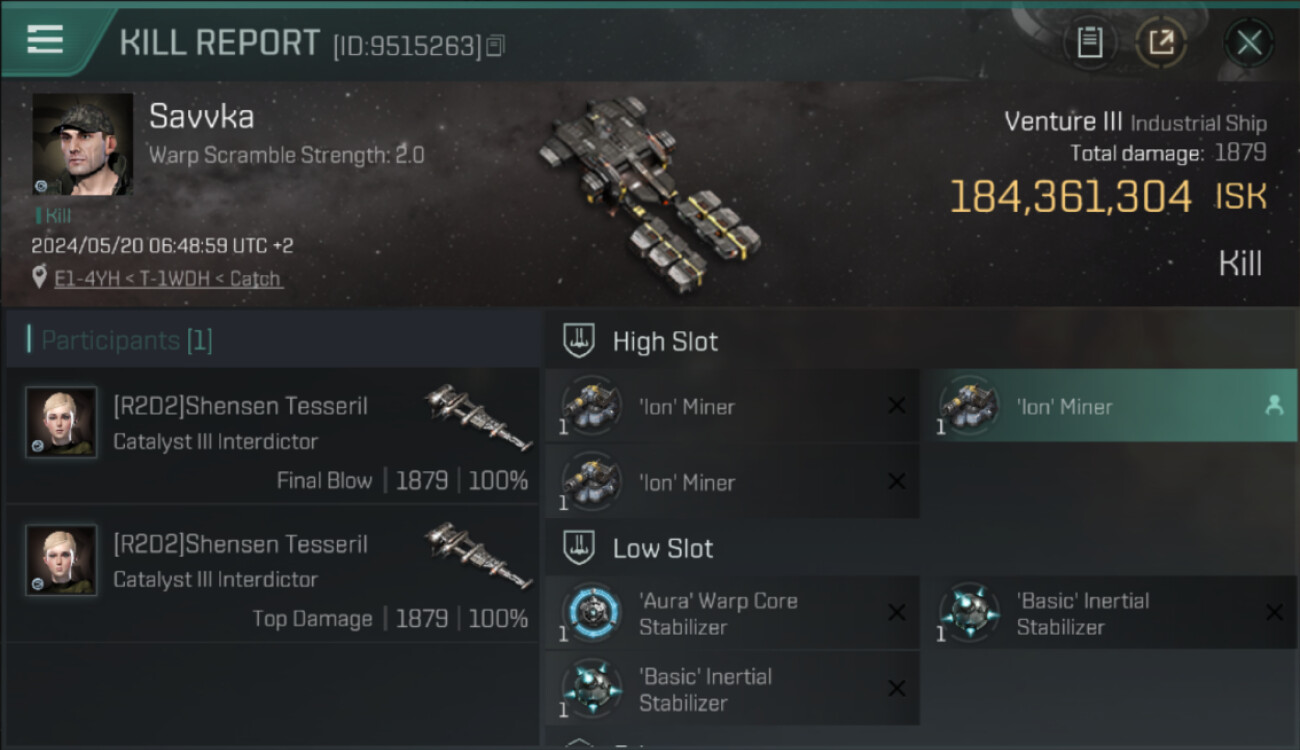Click X beside second-row 'Ion' Miner
The width and height of the screenshot is (1300, 750).
tap(897, 482)
